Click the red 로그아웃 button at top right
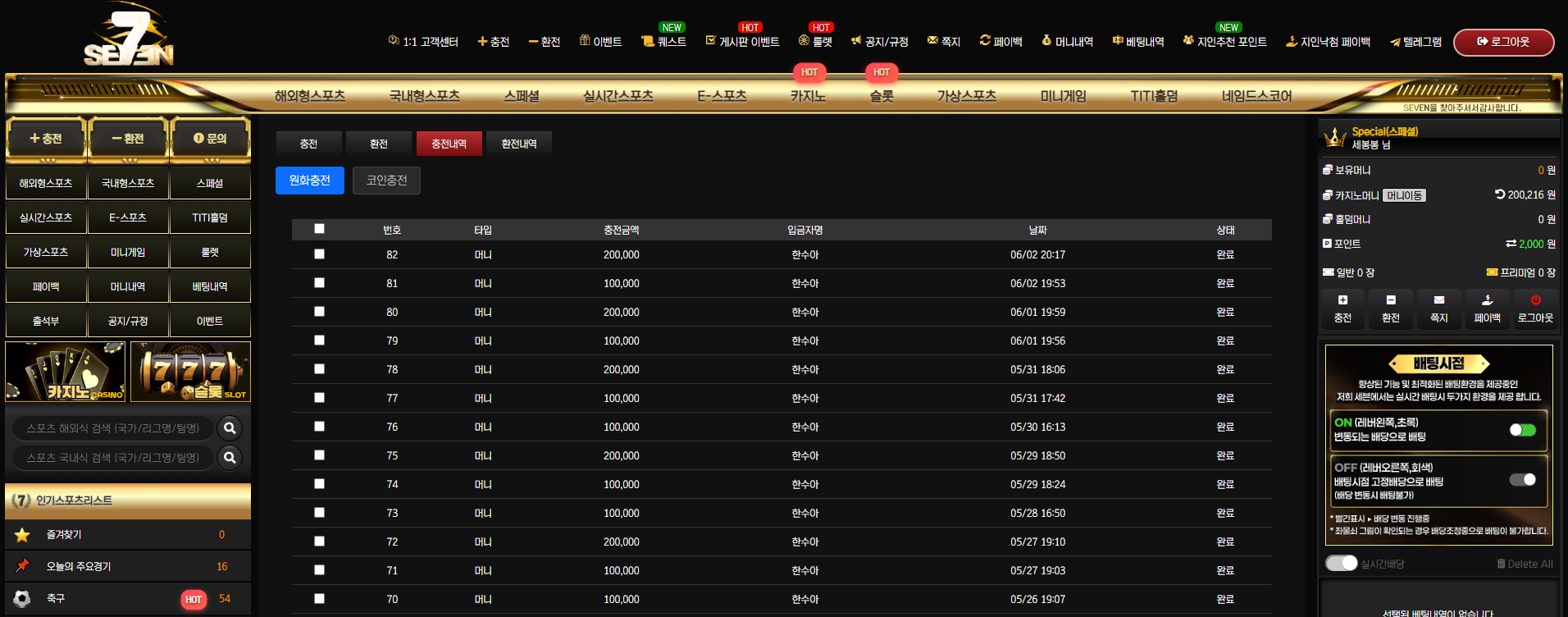This screenshot has width=1568, height=617. pyautogui.click(x=1504, y=42)
